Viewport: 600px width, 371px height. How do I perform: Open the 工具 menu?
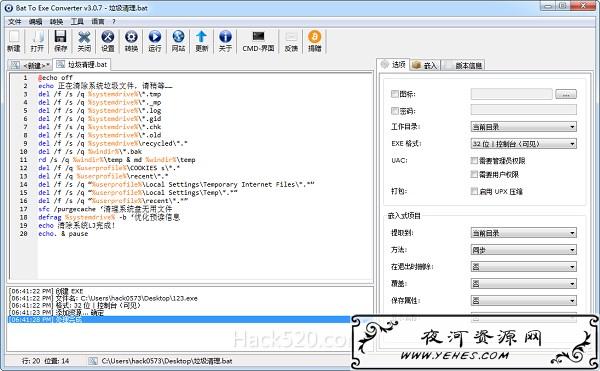77,21
